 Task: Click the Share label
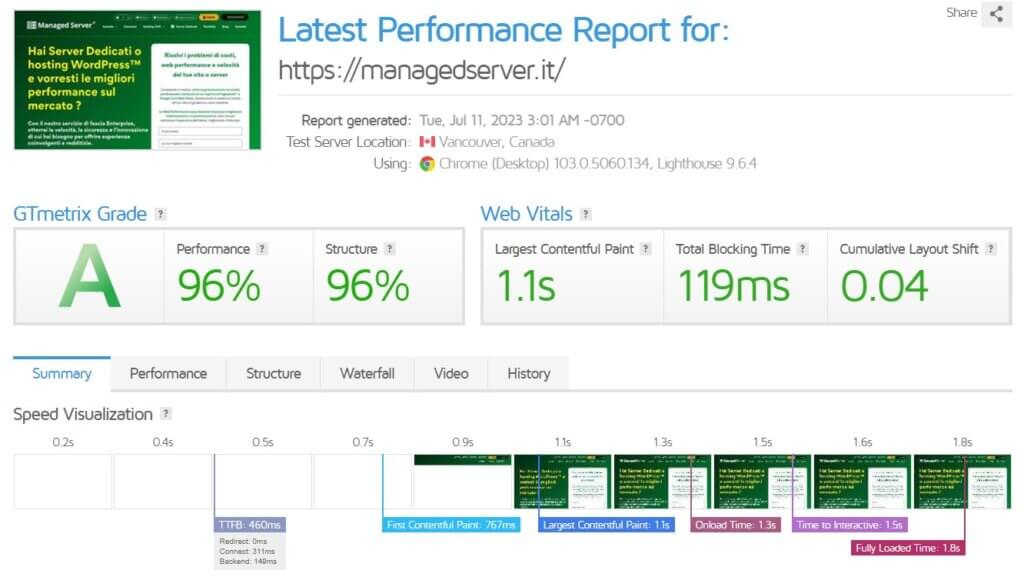961,13
